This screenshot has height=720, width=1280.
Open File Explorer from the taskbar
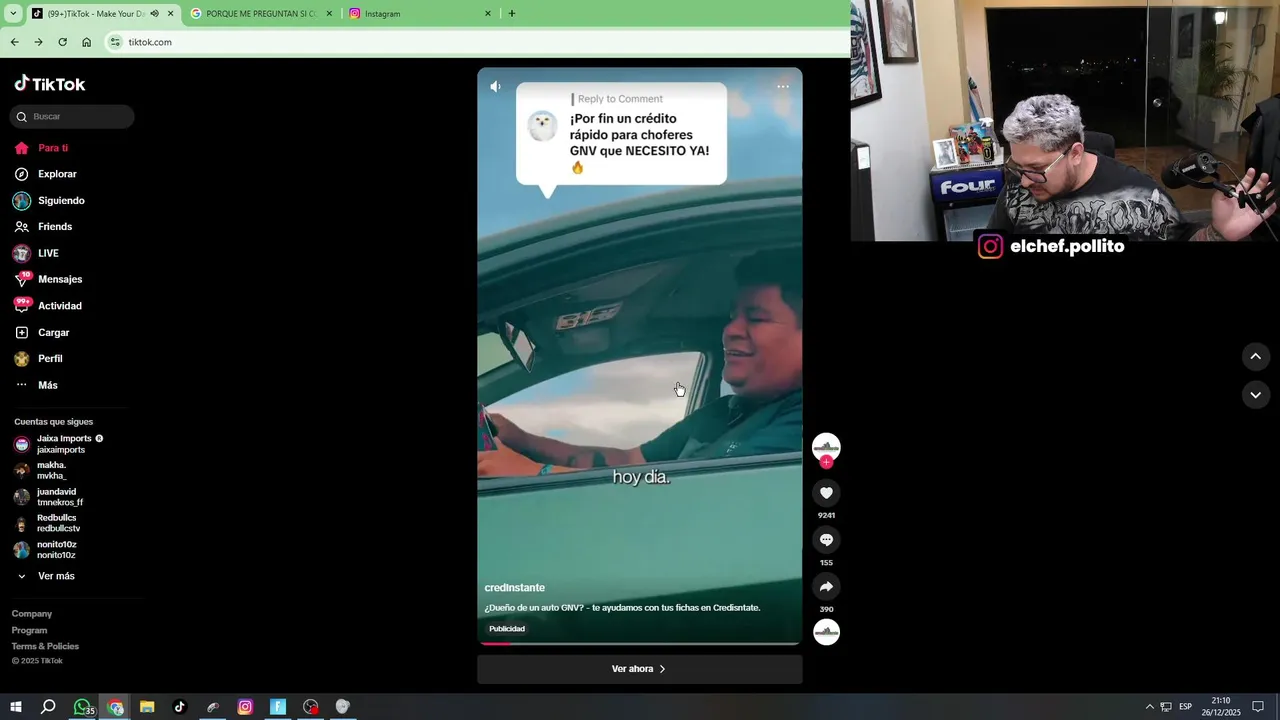coord(147,707)
